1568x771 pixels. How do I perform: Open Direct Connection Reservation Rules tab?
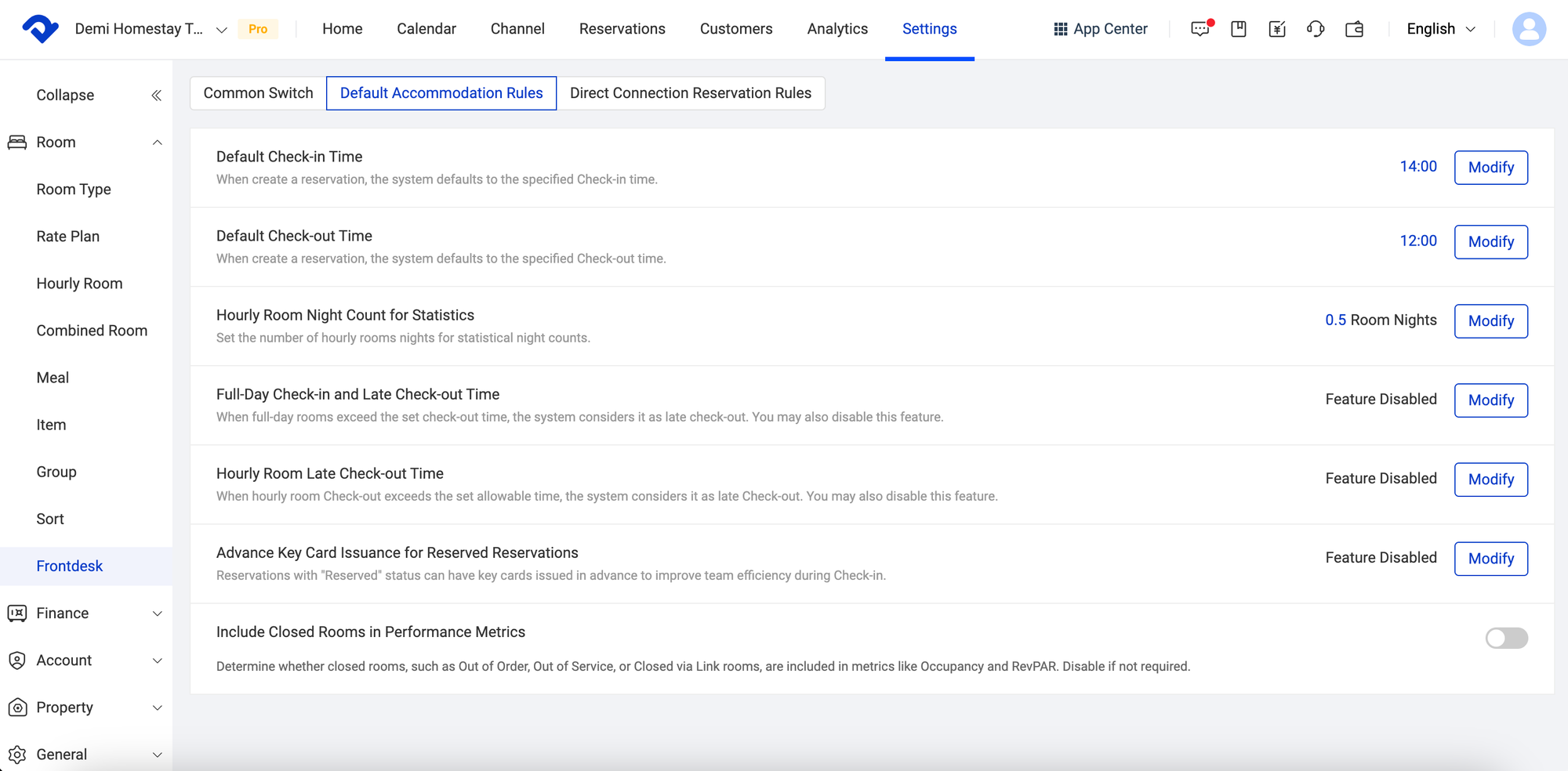coord(691,92)
